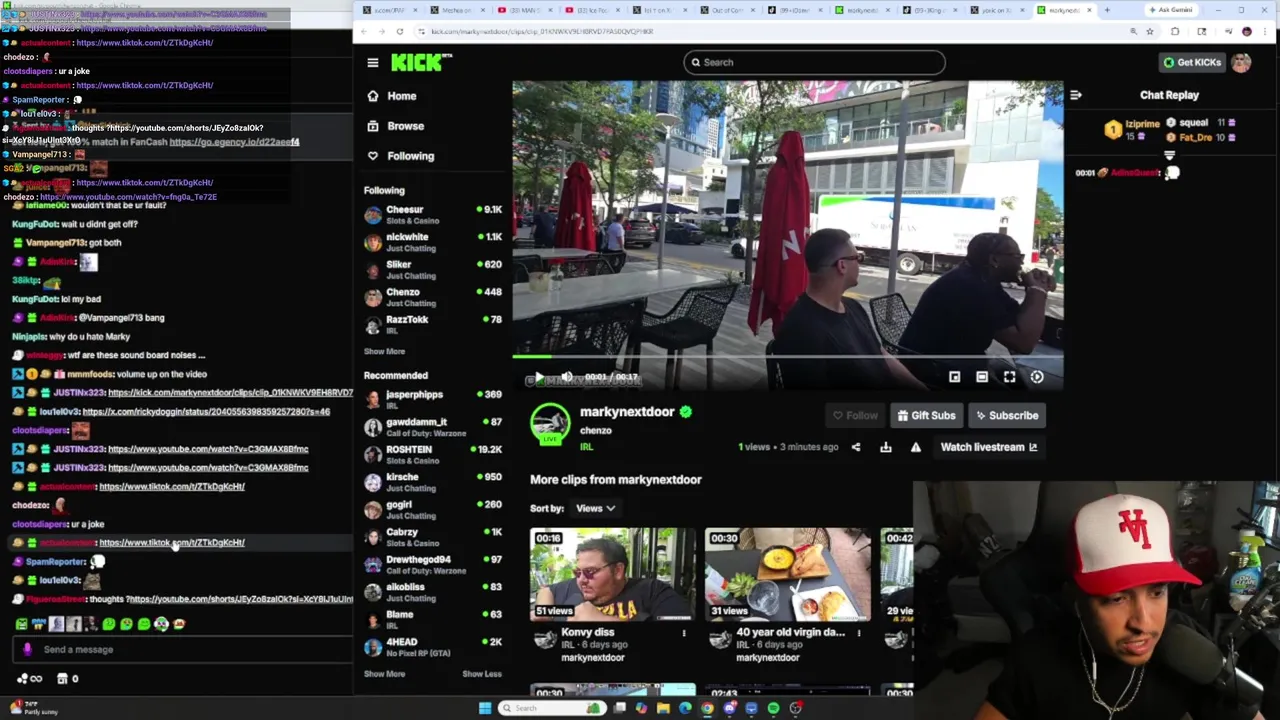Open the hamburger menu beside Kick logo
The width and height of the screenshot is (1280, 720).
tap(372, 62)
